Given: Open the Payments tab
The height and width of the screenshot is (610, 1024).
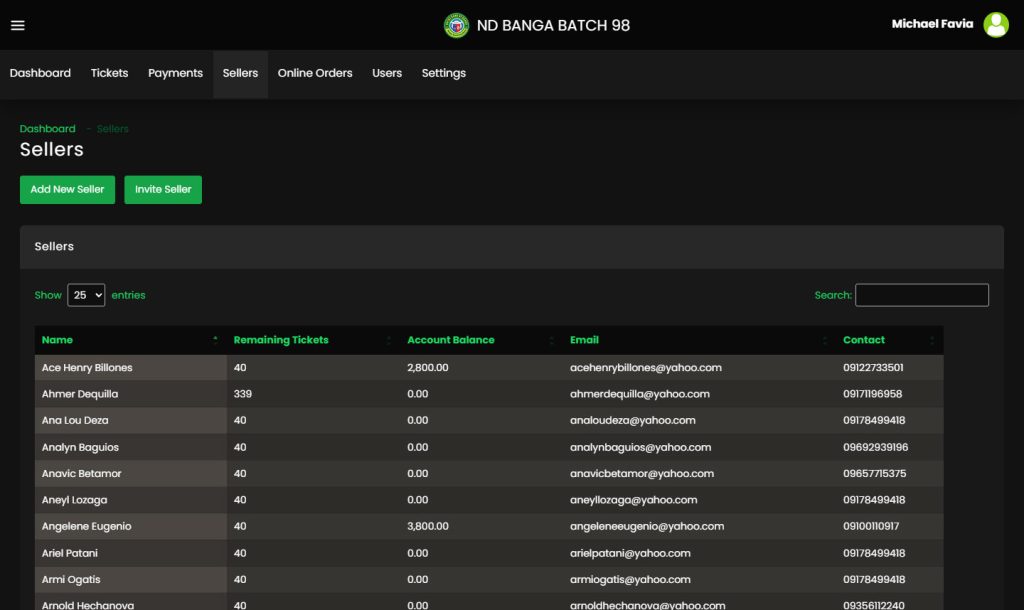Looking at the screenshot, I should [x=175, y=73].
